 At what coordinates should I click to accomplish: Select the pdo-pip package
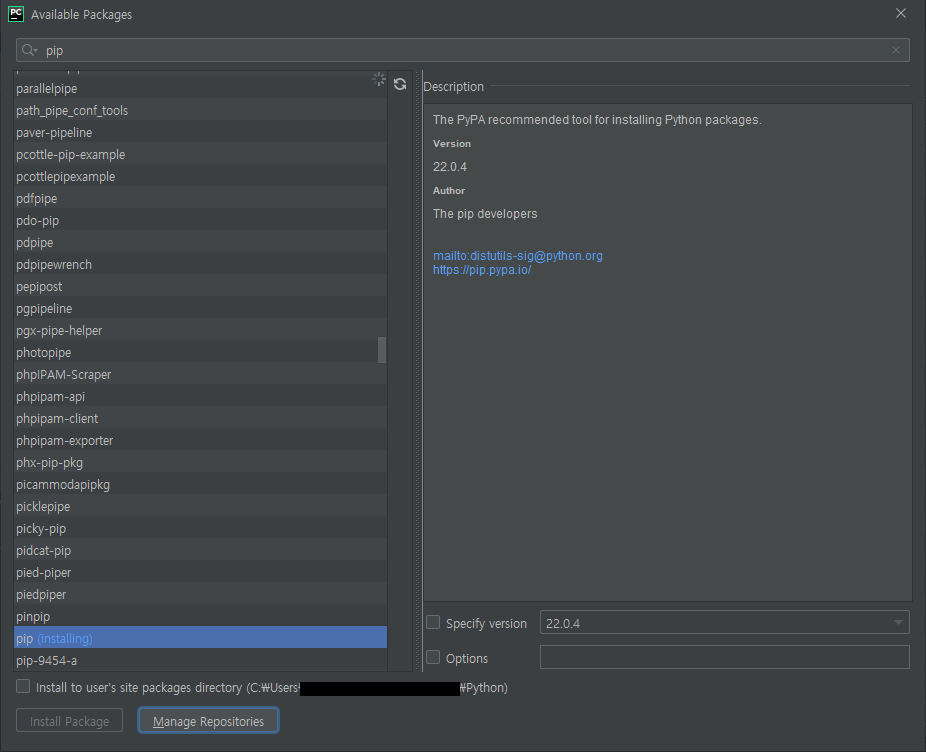coord(200,220)
